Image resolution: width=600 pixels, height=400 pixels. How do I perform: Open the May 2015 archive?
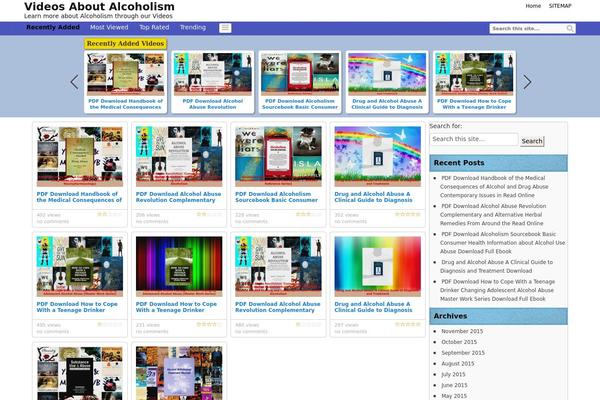point(454,396)
